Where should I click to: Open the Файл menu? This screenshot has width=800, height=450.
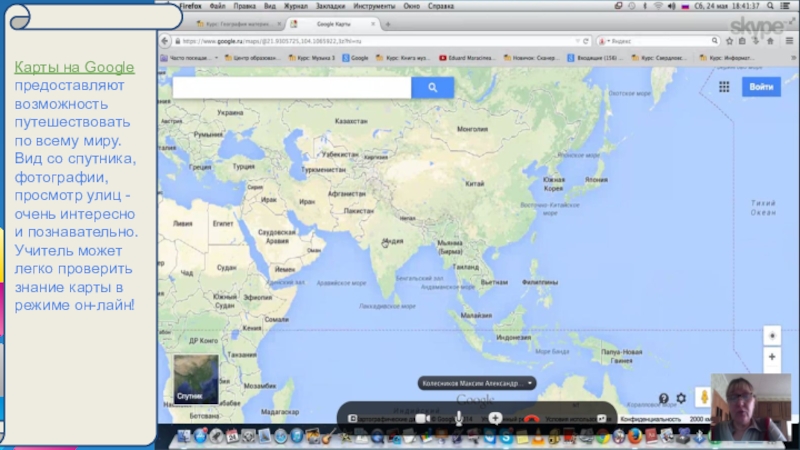click(217, 6)
